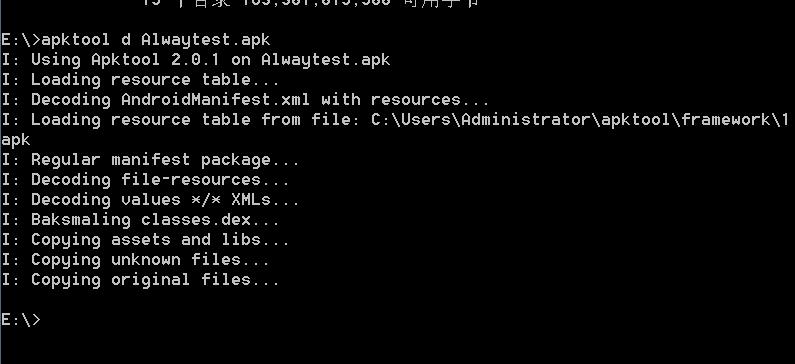Click the 'Baksmaling classes.dex...' line

pos(140,220)
